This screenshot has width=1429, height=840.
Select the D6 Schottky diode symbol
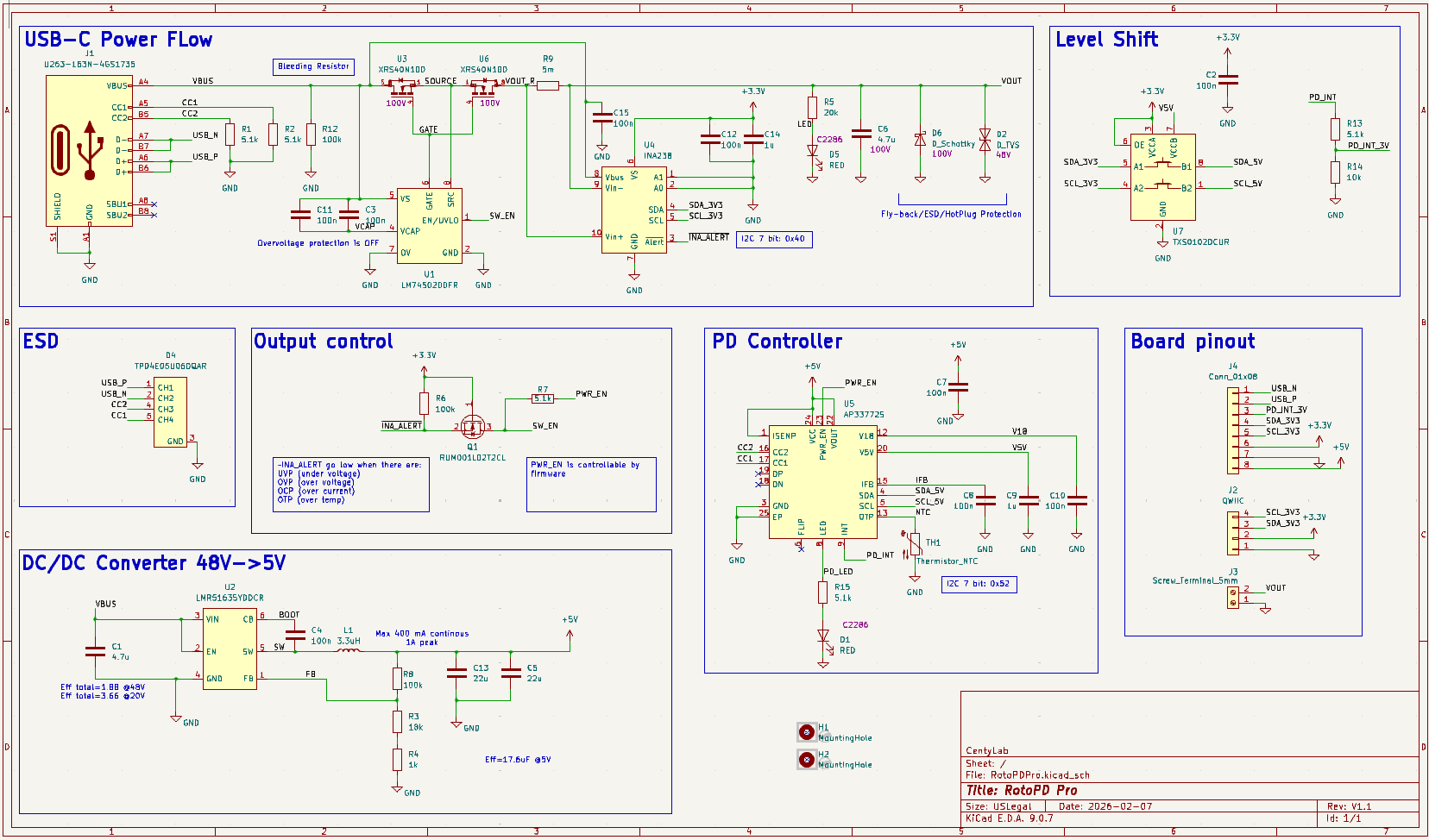click(920, 139)
